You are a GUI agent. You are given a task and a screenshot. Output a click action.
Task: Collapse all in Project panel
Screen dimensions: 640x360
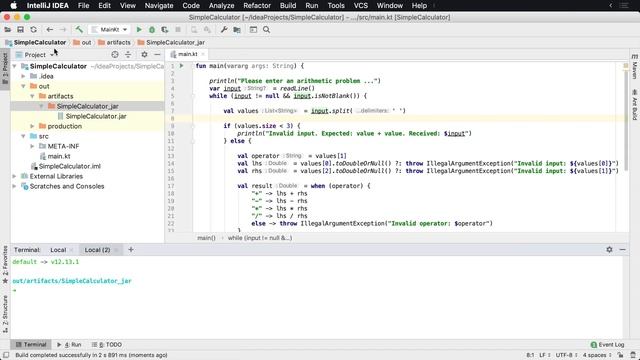coord(128,55)
